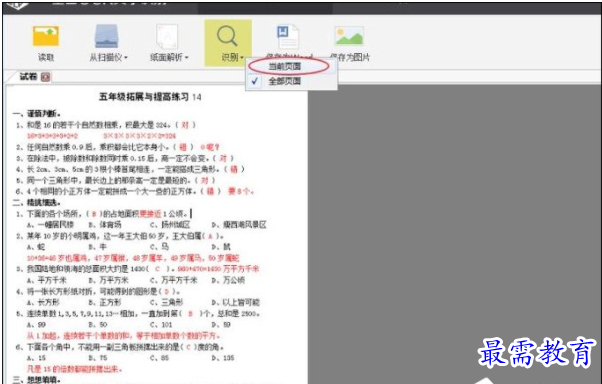Expand the 从扫描仪 dropdown arrow
602x384 pixels.
pyautogui.click(x=126, y=58)
